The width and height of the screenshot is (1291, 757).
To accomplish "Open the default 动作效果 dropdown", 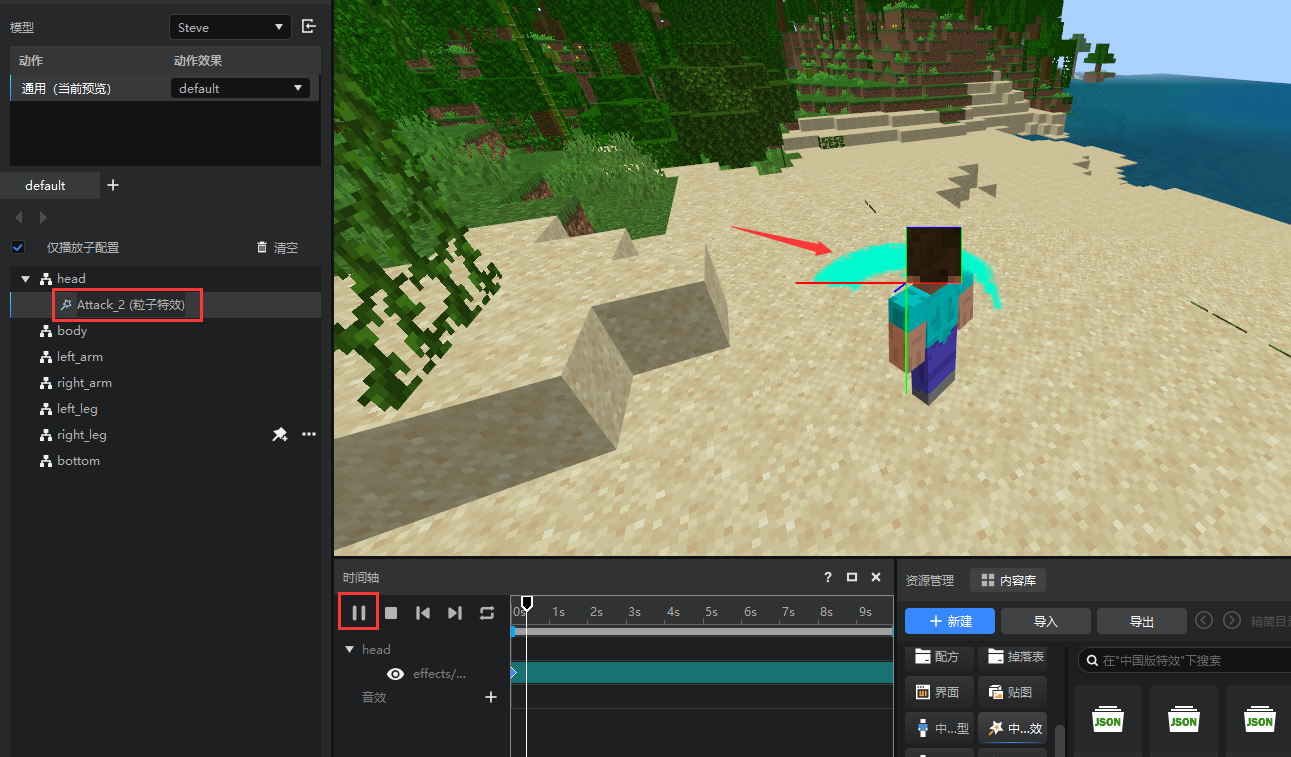I will pyautogui.click(x=240, y=88).
